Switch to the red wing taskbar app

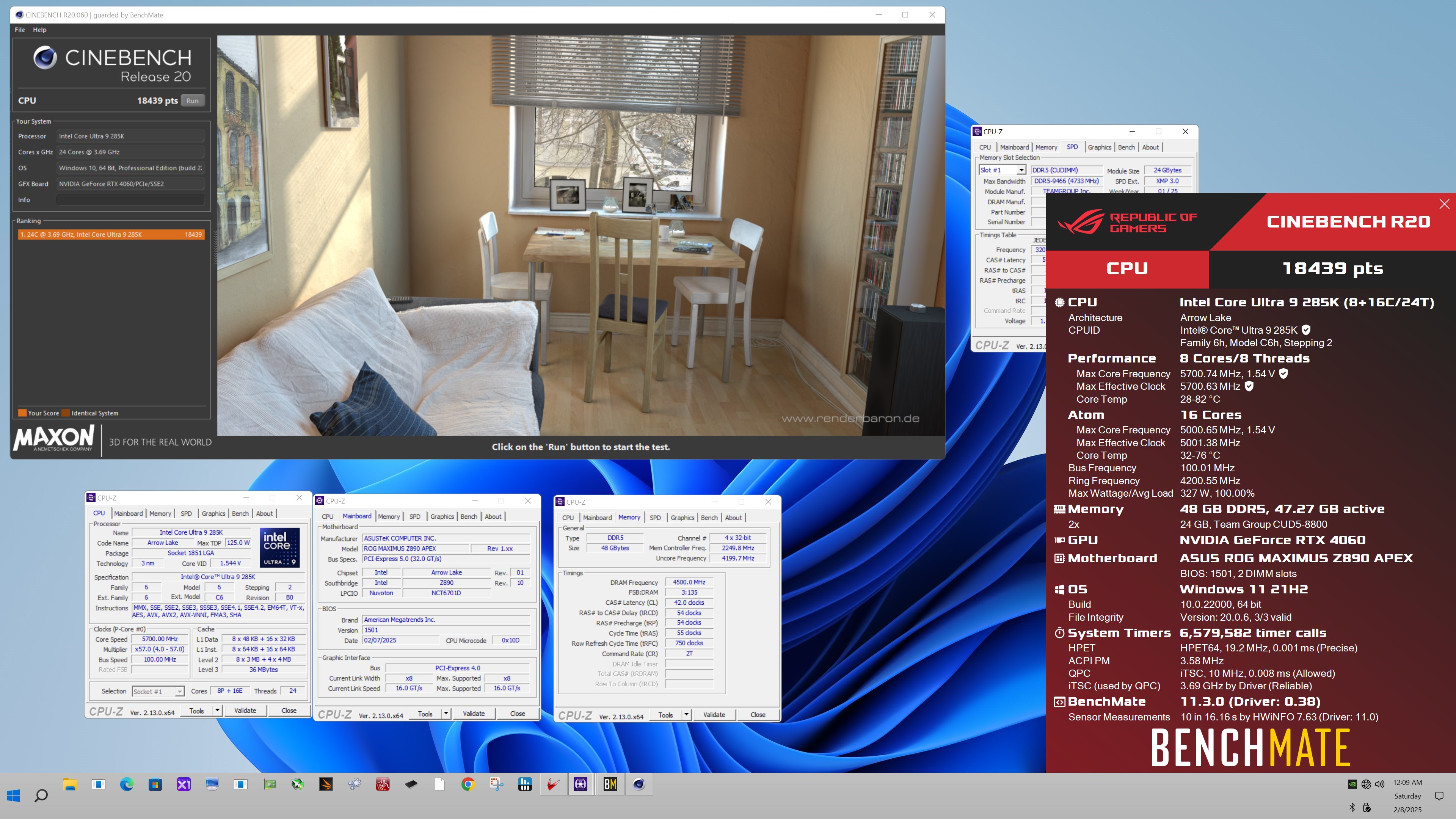point(553,784)
